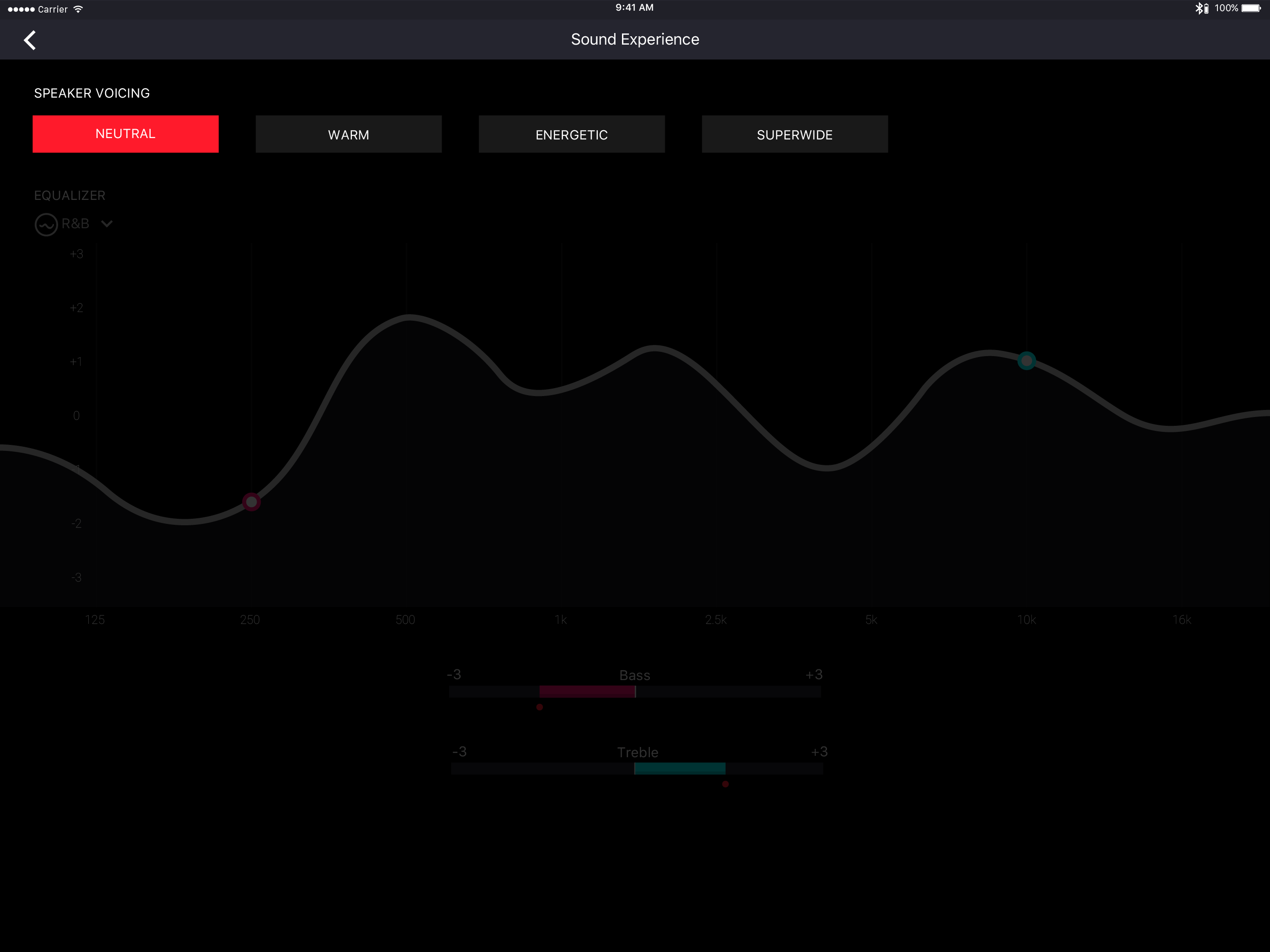Select NEUTRAL speaker voicing
The image size is (1270, 952).
125,134
